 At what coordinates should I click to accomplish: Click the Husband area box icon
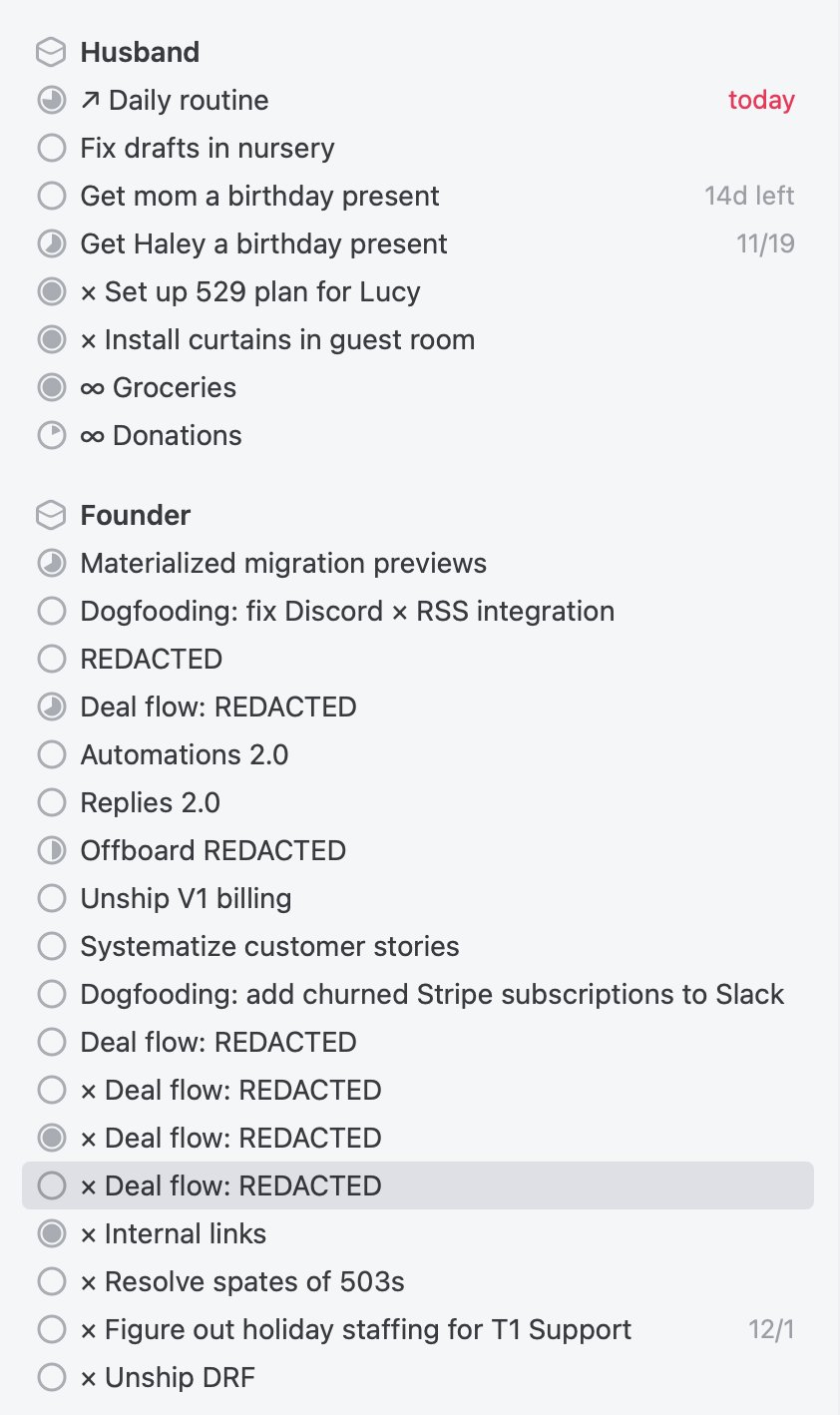pos(51,52)
